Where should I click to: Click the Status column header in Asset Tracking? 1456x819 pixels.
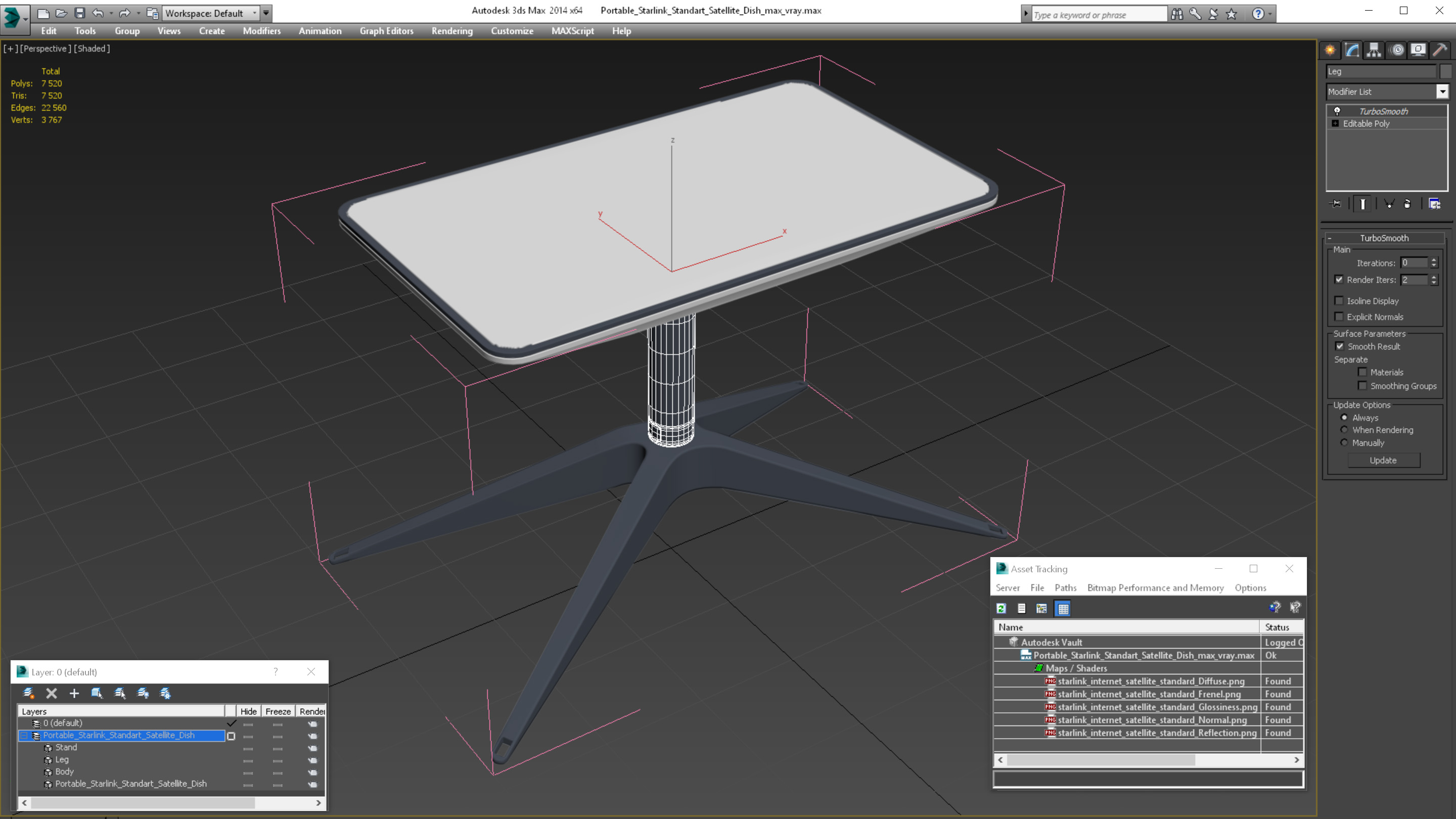pyautogui.click(x=1282, y=627)
